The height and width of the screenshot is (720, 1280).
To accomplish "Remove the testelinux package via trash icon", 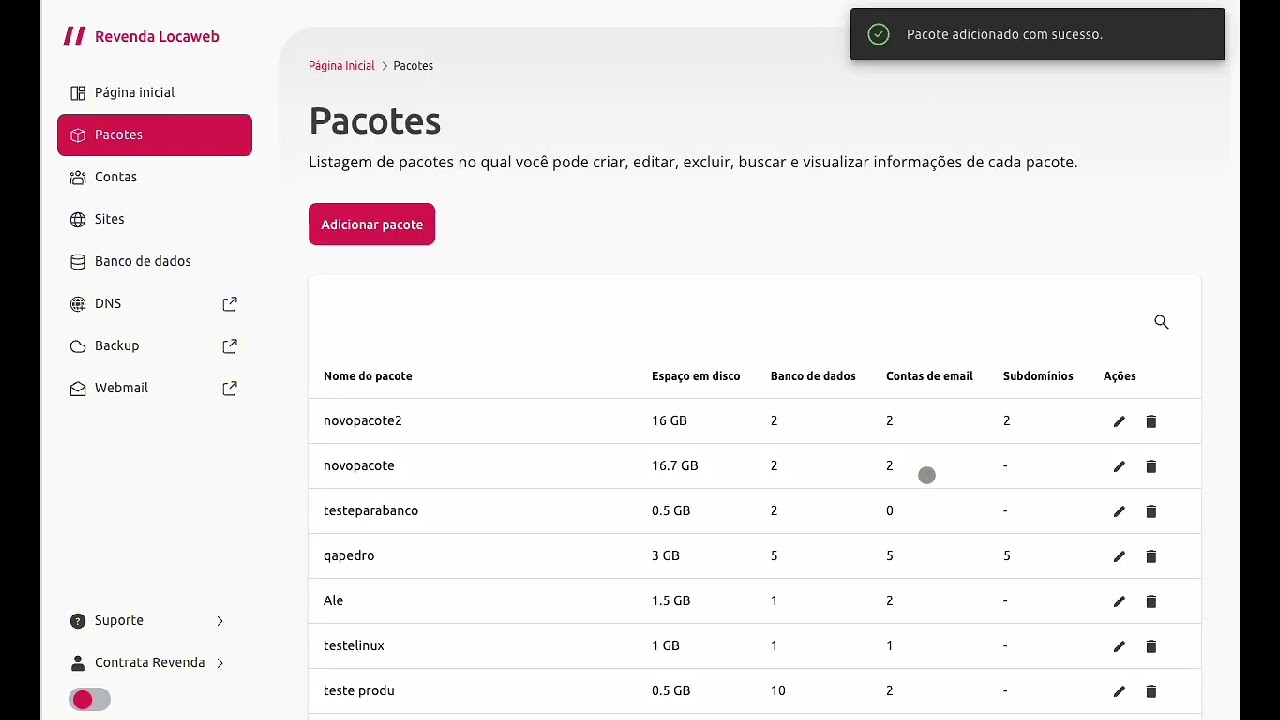I will tap(1151, 647).
